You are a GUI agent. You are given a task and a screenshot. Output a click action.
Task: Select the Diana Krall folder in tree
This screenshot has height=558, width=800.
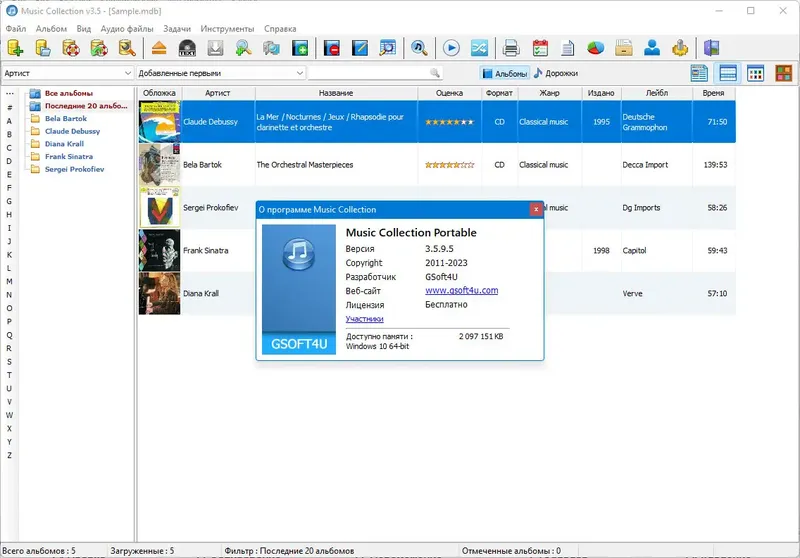64,144
